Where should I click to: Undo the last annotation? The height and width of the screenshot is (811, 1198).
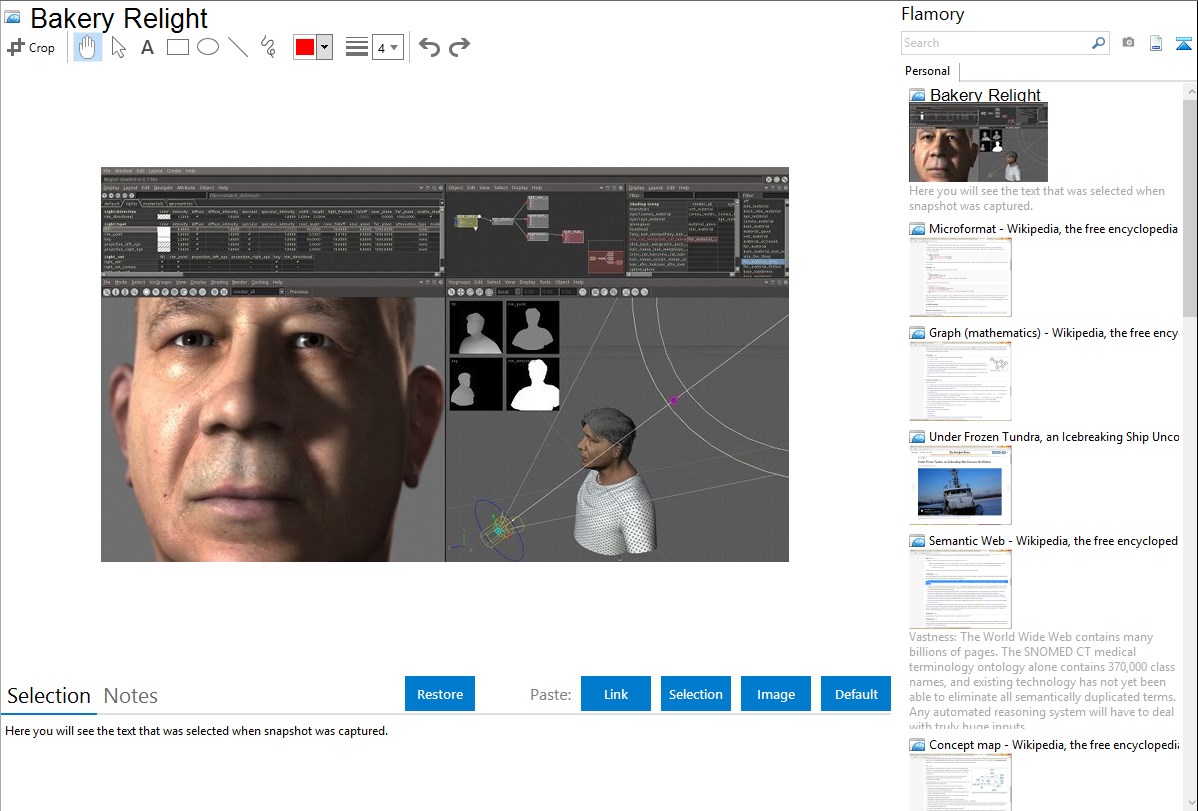429,47
